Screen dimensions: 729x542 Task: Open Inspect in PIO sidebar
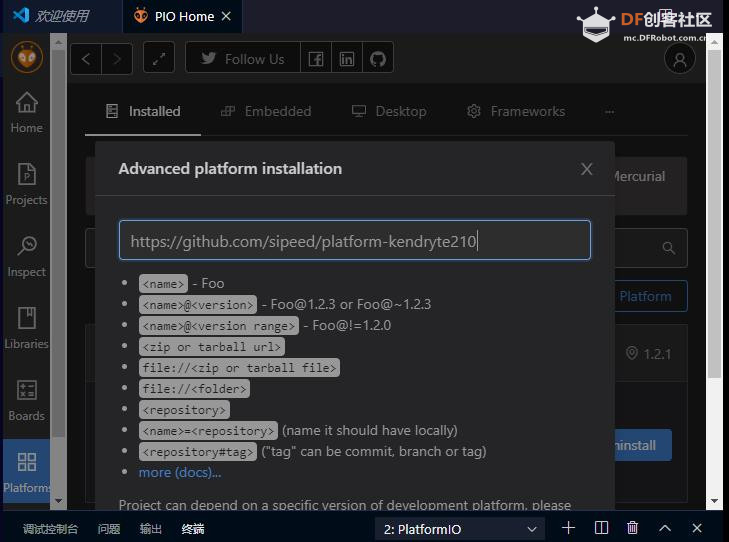[x=27, y=257]
